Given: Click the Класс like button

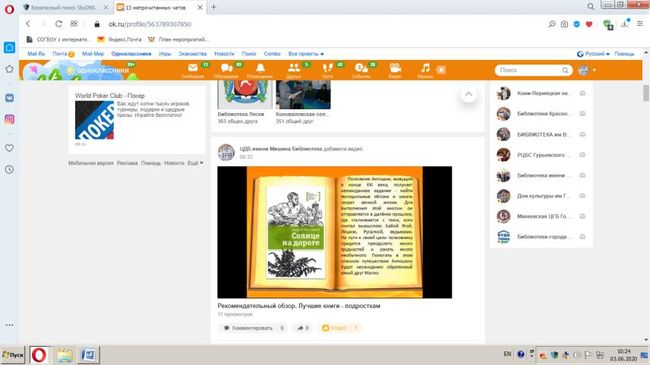Looking at the screenshot, I should tap(339, 328).
